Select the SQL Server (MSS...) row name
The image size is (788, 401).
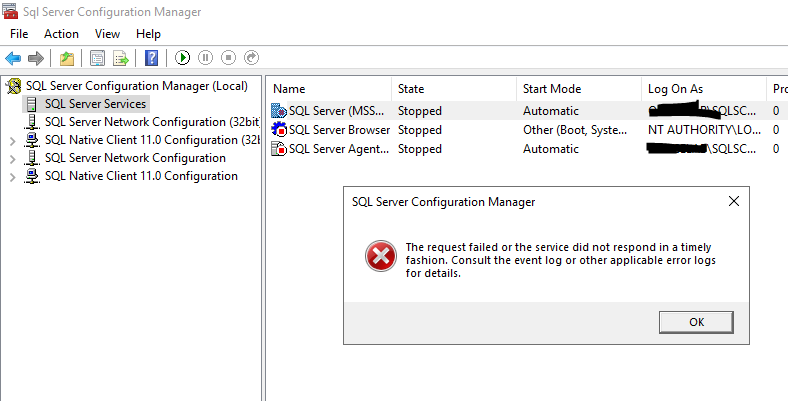(336, 111)
